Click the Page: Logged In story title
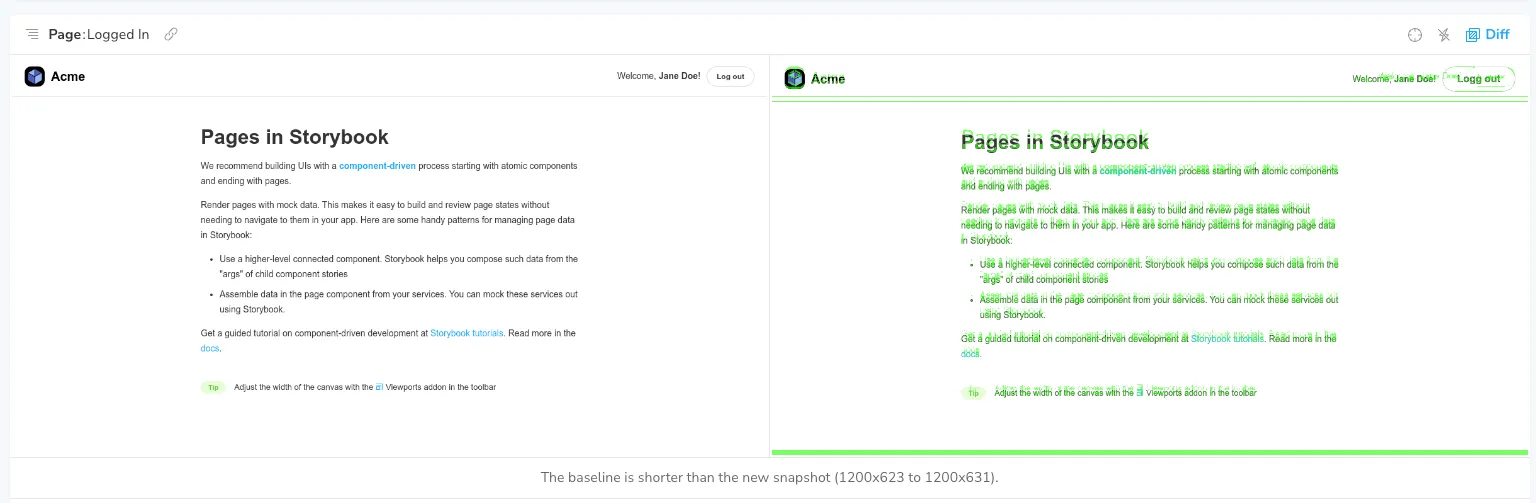Screen dimensions: 1536x503 click(x=98, y=34)
